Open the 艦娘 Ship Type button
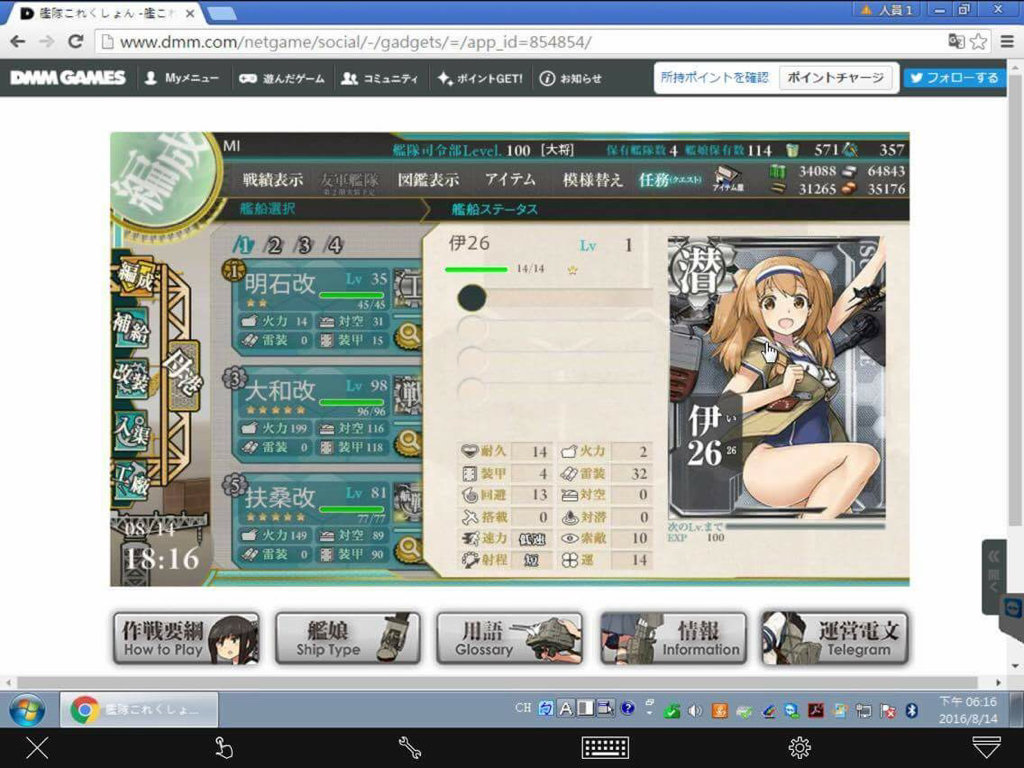This screenshot has width=1024, height=768. click(347, 639)
